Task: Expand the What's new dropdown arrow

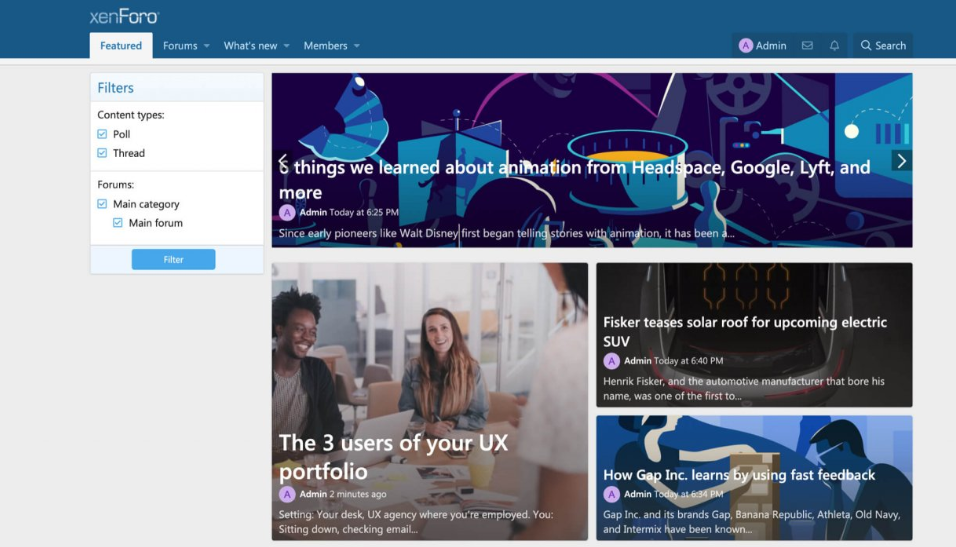Action: click(x=287, y=46)
